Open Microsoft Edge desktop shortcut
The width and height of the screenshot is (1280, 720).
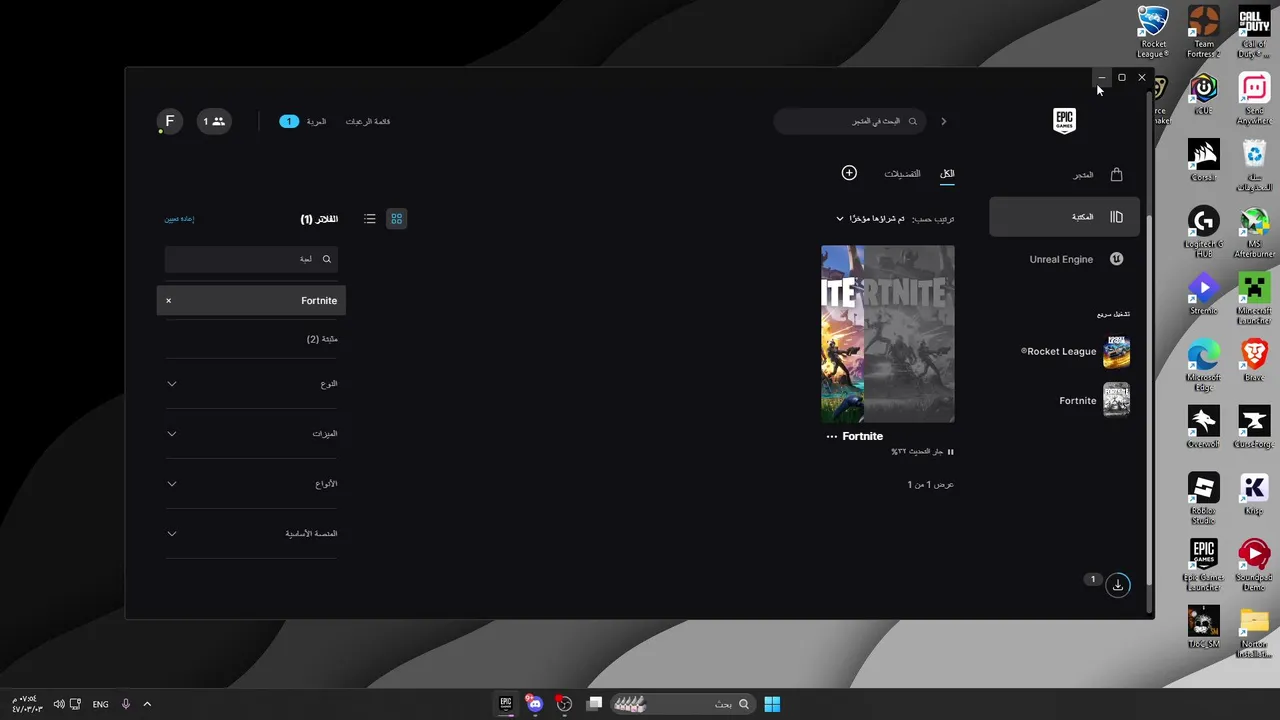(1204, 365)
